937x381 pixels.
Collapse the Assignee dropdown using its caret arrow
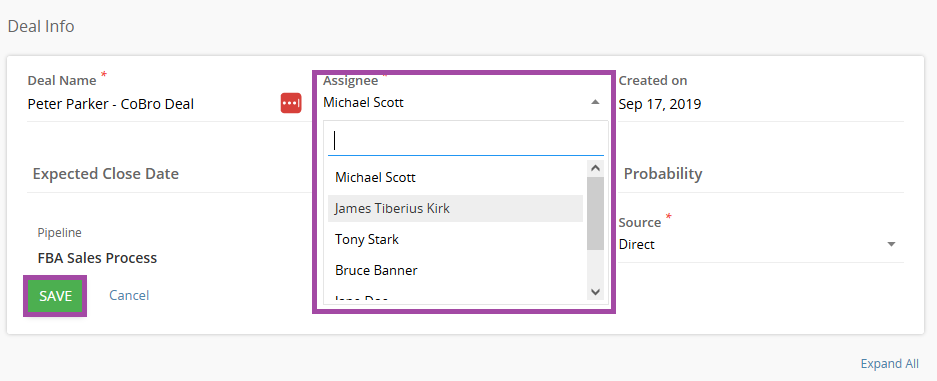point(595,102)
